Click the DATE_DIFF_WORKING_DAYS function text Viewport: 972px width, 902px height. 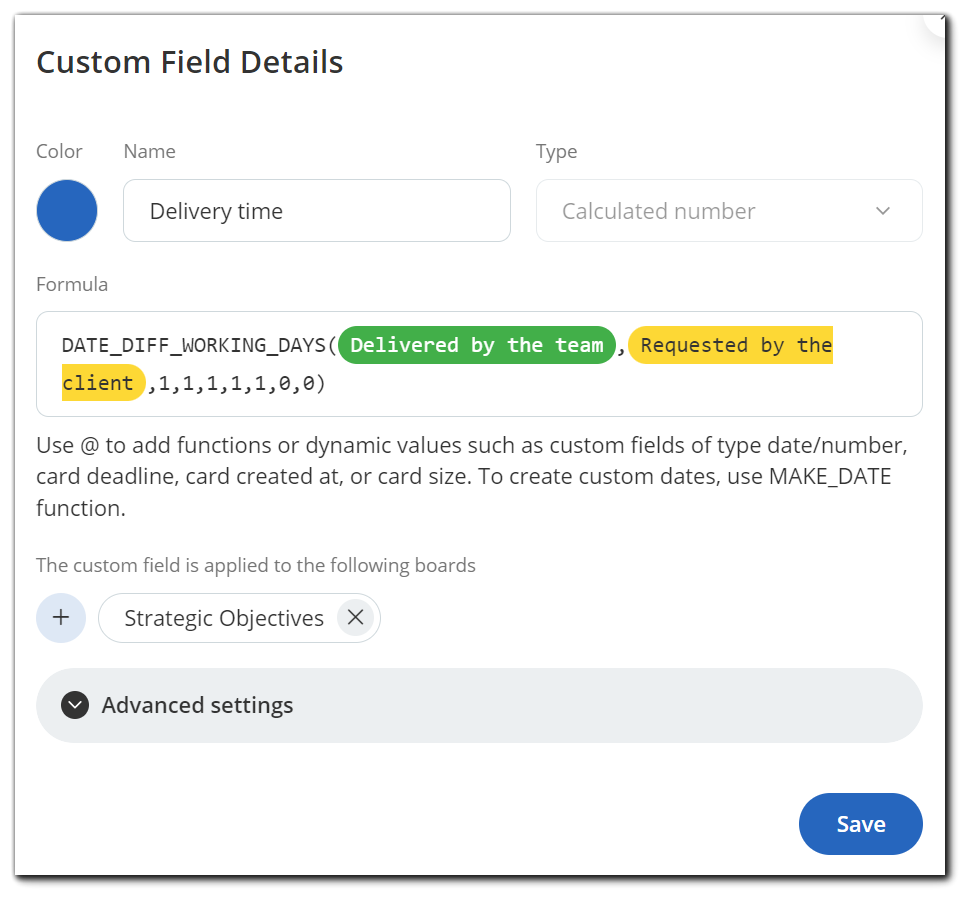coord(193,345)
